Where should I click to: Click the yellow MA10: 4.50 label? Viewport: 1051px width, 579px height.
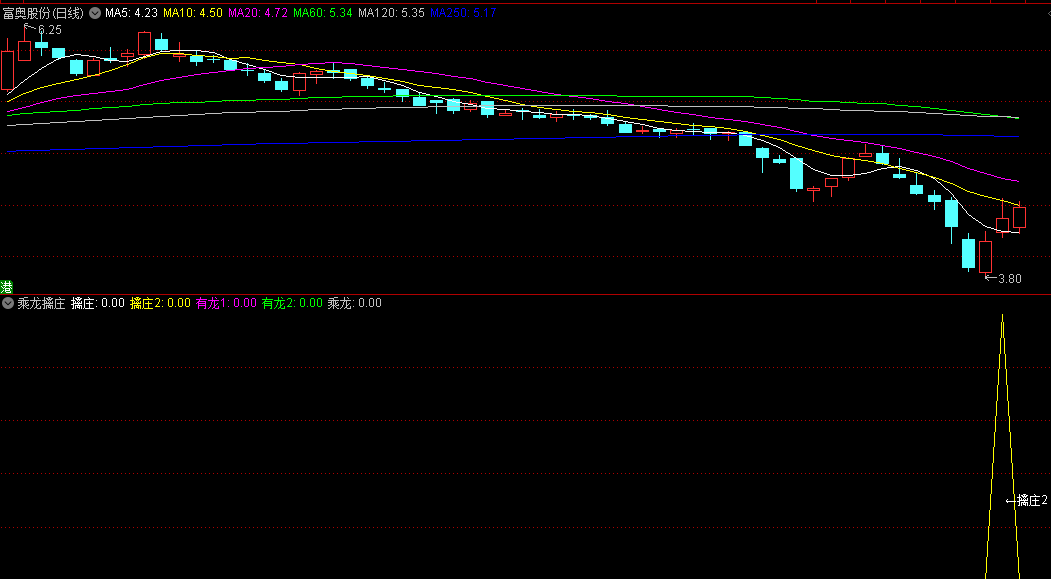click(192, 12)
